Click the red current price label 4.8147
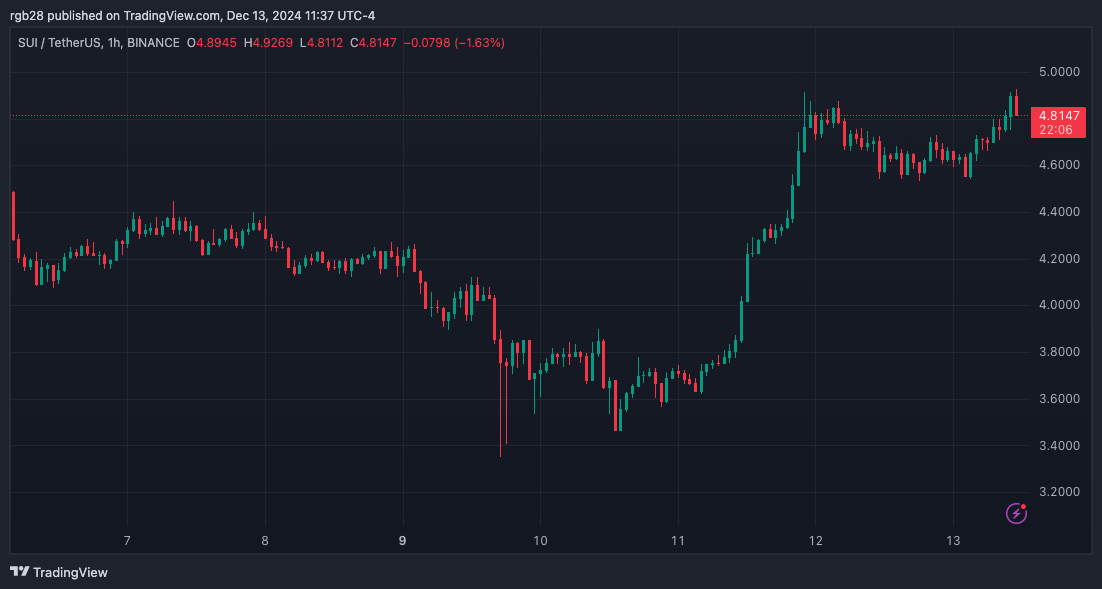 [1060, 116]
